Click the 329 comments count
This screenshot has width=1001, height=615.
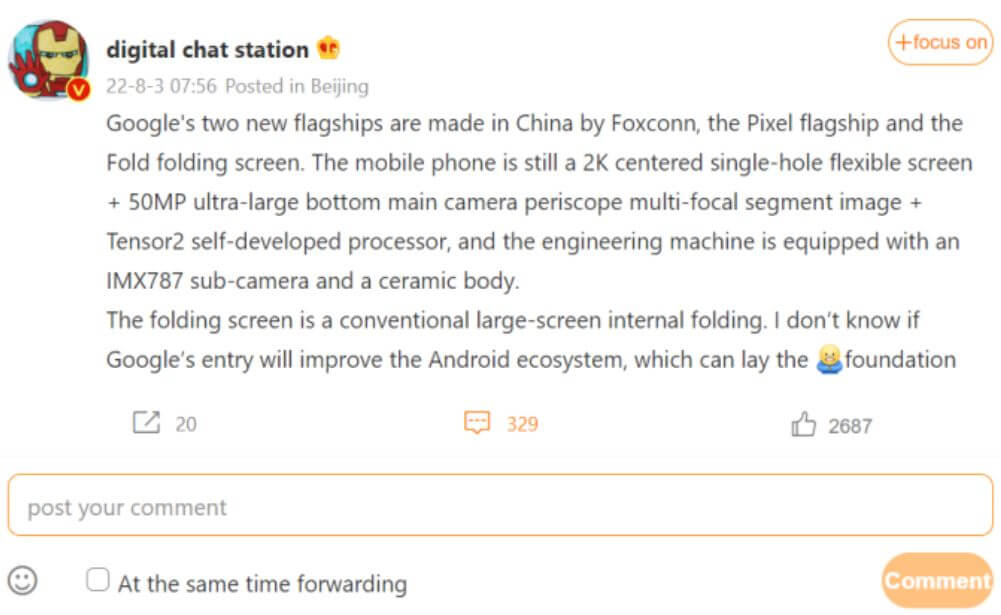[x=522, y=424]
